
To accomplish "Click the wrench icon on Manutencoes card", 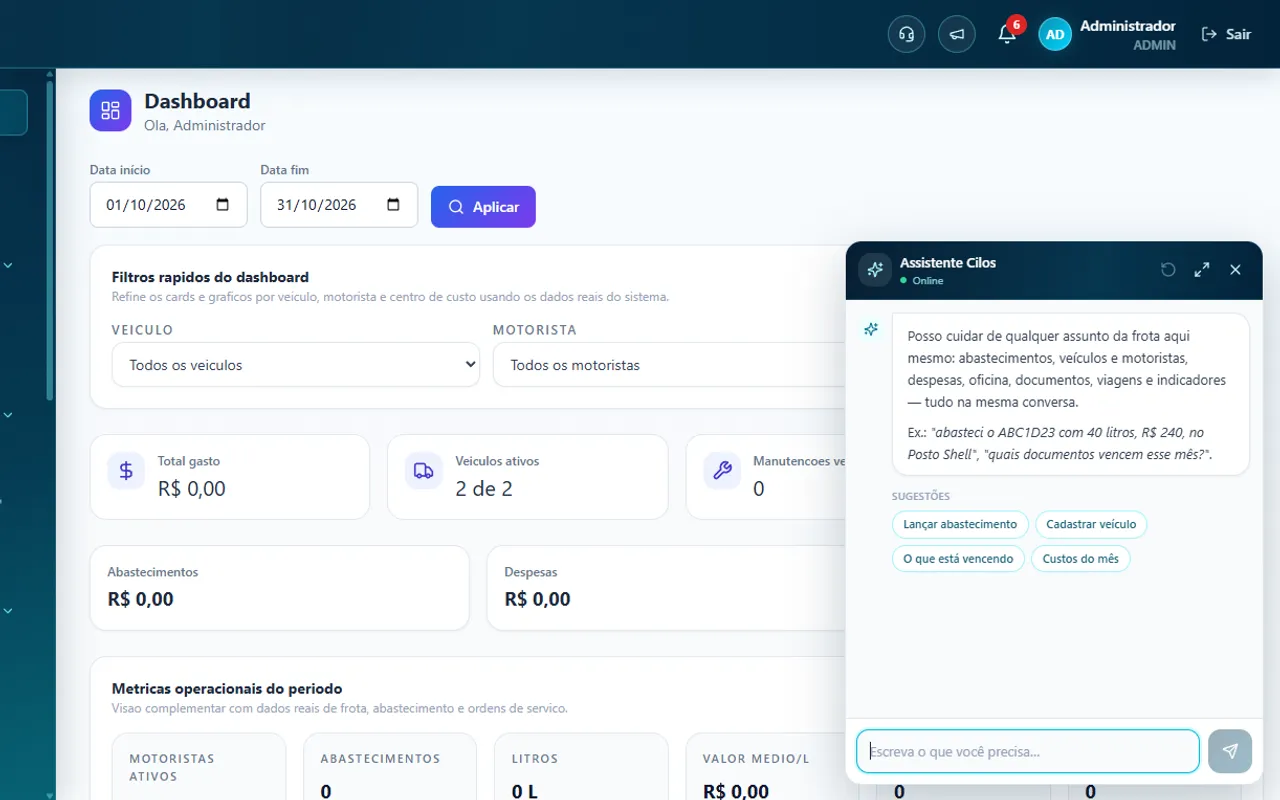I will pyautogui.click(x=722, y=470).
